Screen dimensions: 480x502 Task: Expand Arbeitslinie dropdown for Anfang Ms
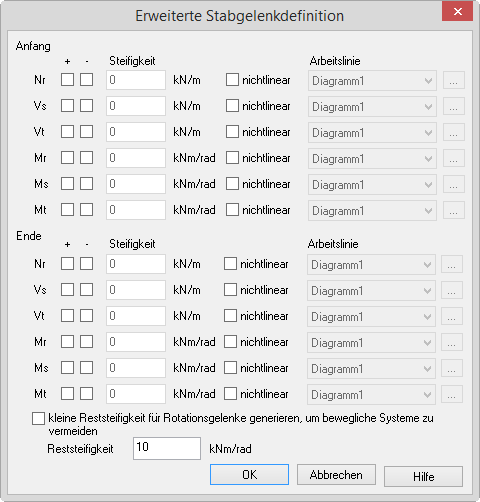pos(372,184)
